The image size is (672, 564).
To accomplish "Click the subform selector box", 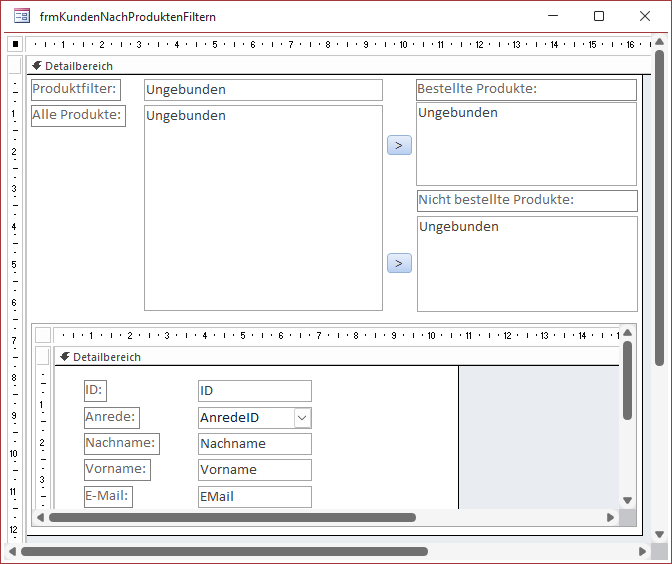I will (43, 334).
